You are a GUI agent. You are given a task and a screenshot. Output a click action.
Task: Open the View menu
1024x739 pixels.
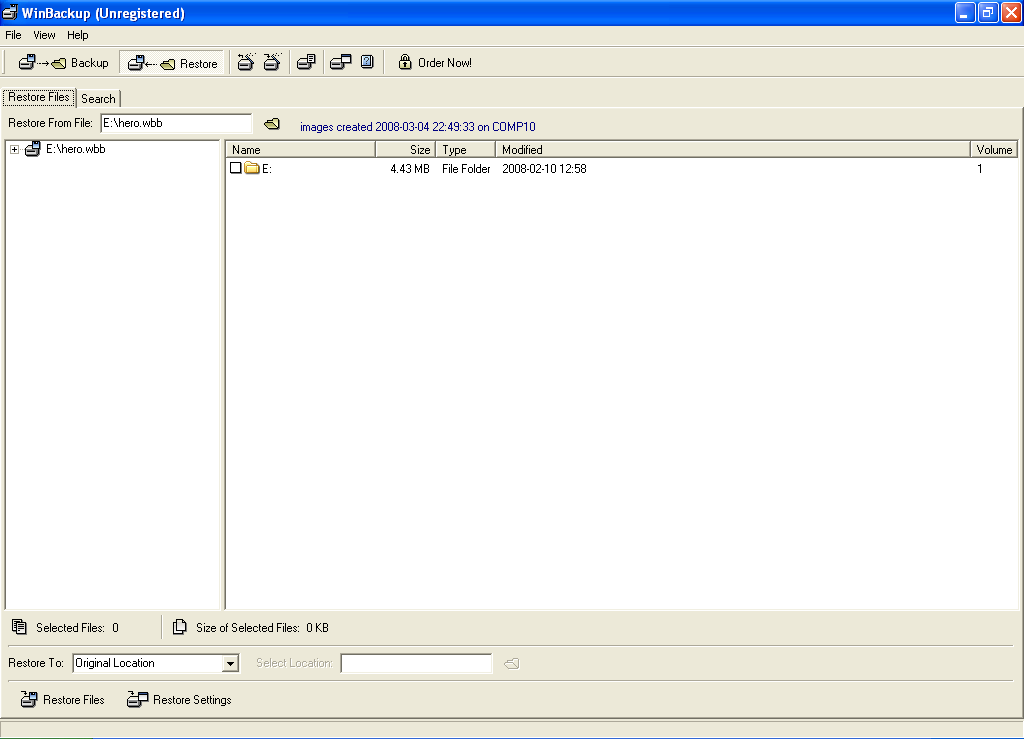(x=44, y=35)
